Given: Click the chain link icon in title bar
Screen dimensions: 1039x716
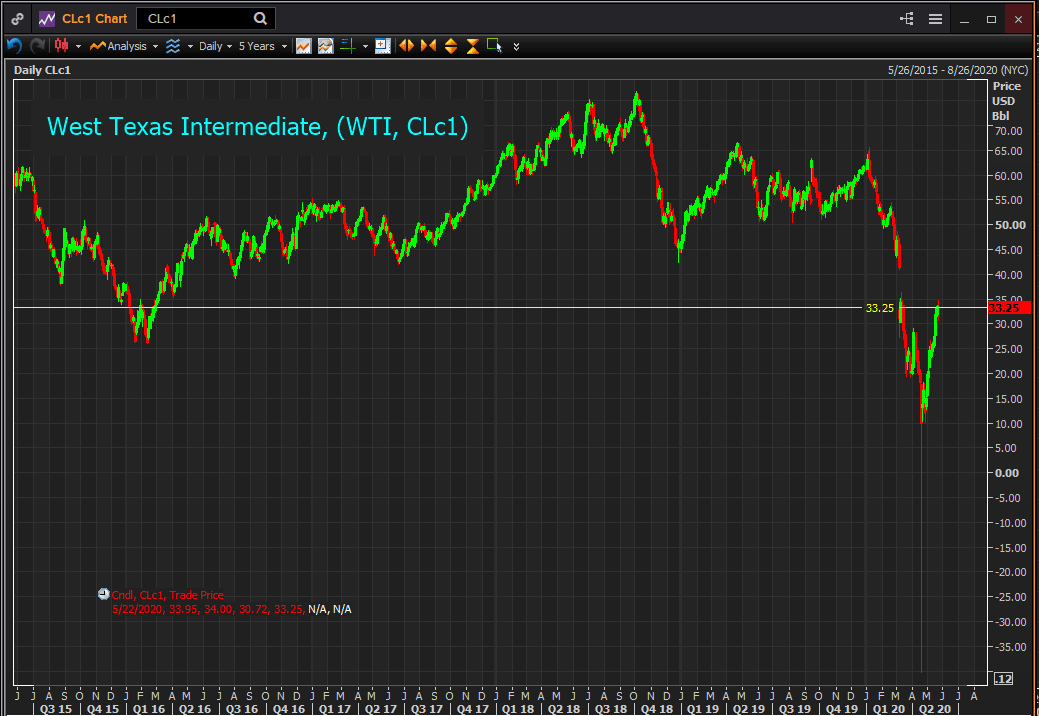Looking at the screenshot, I should tap(17, 19).
